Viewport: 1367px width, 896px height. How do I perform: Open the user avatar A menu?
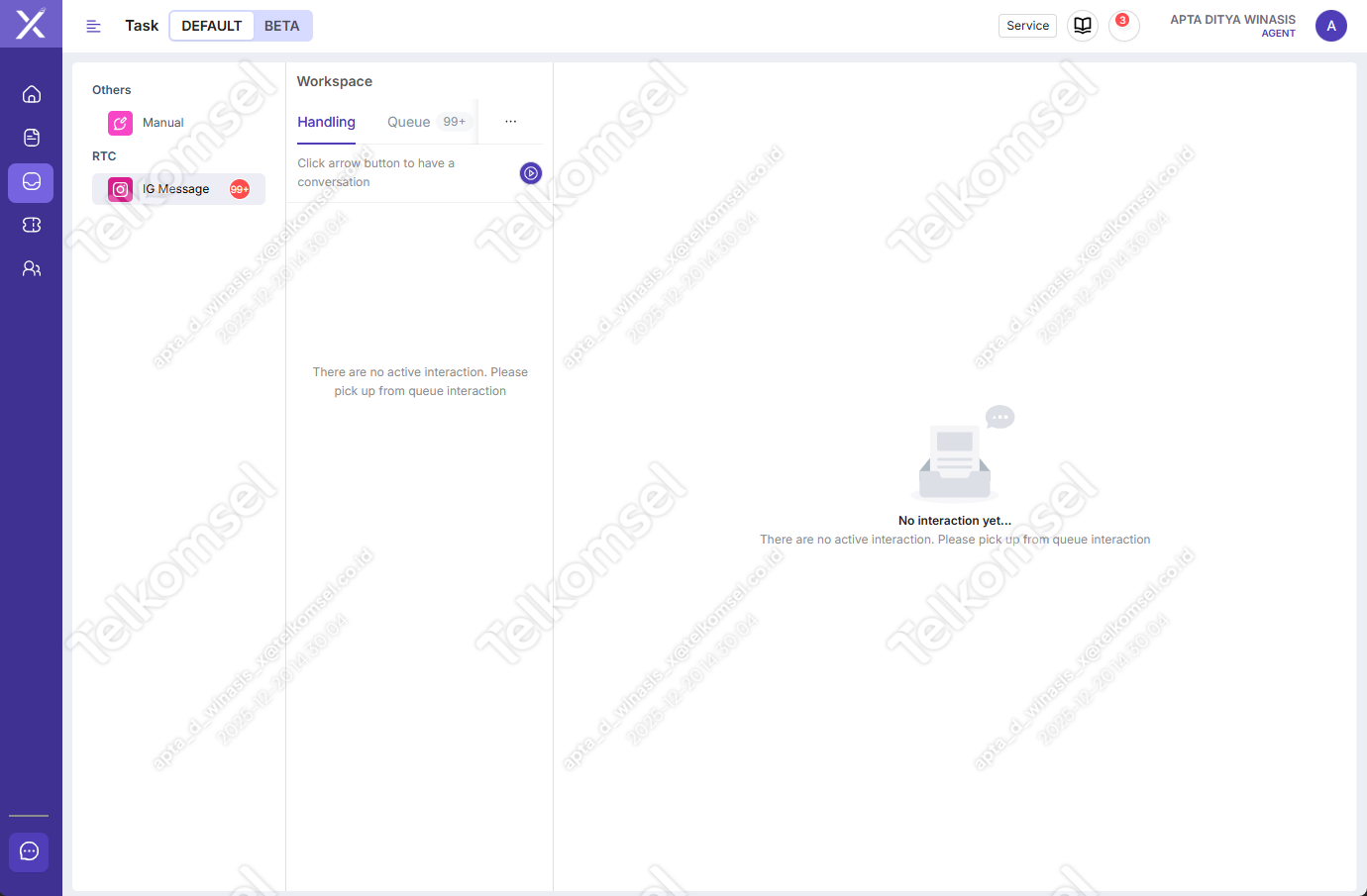click(x=1331, y=26)
